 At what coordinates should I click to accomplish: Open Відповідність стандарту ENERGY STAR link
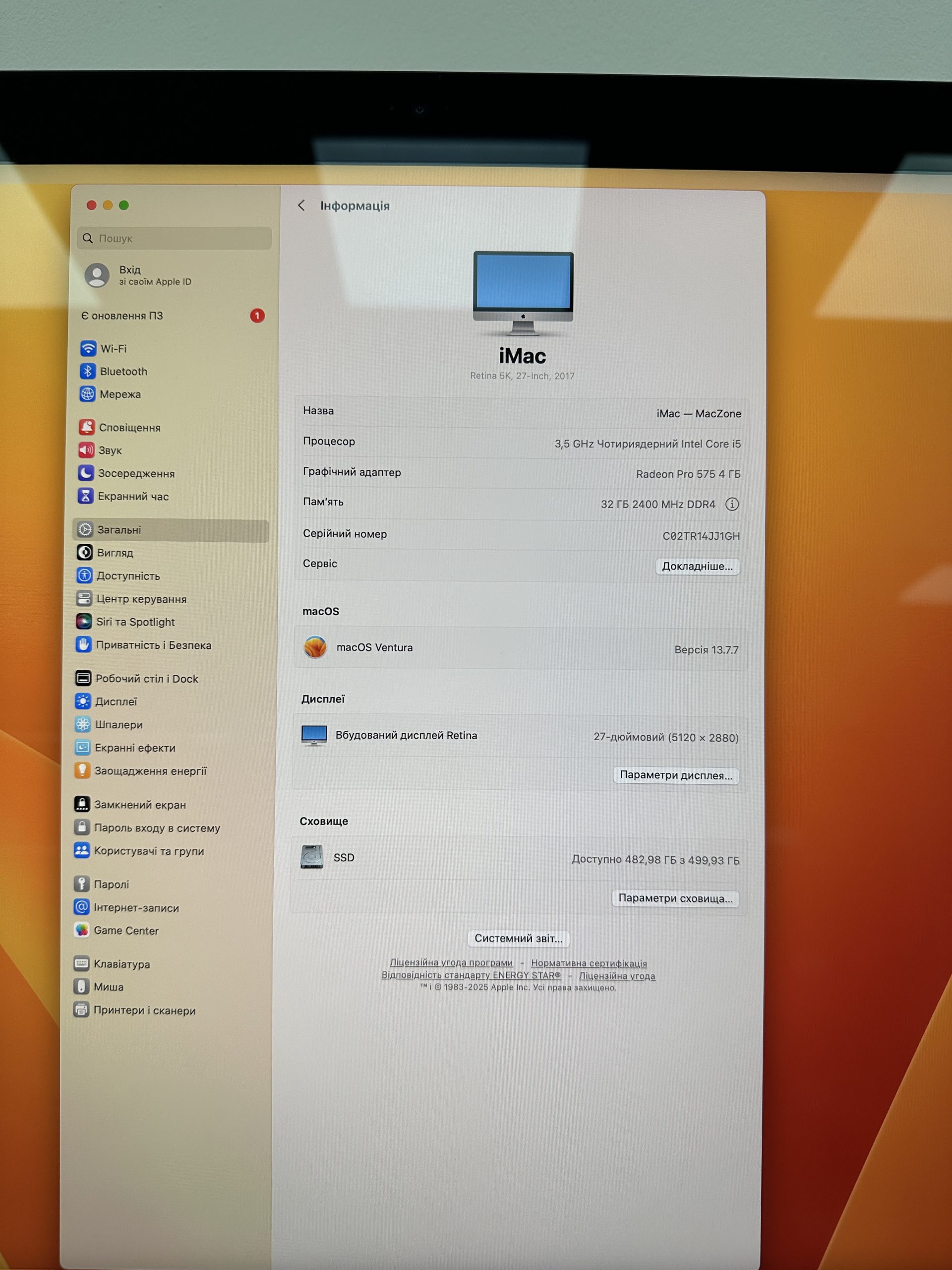[x=471, y=975]
